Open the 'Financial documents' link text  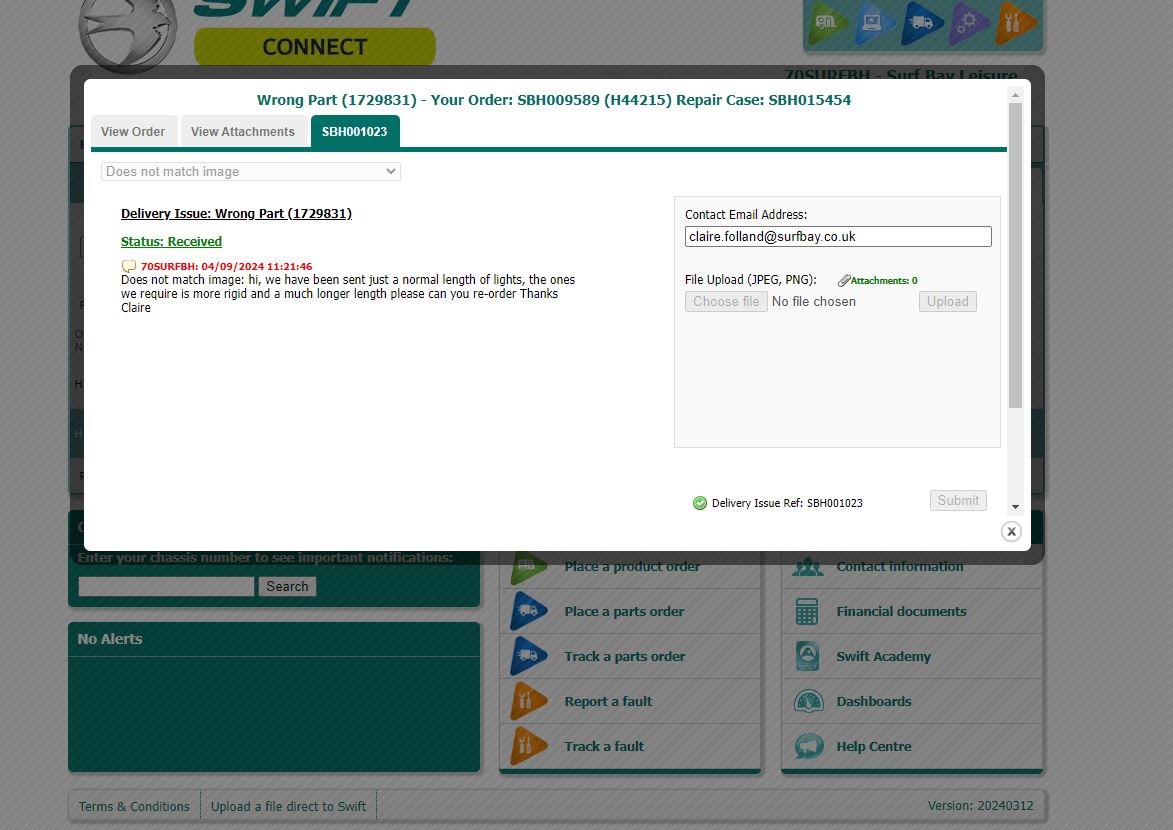(x=901, y=611)
